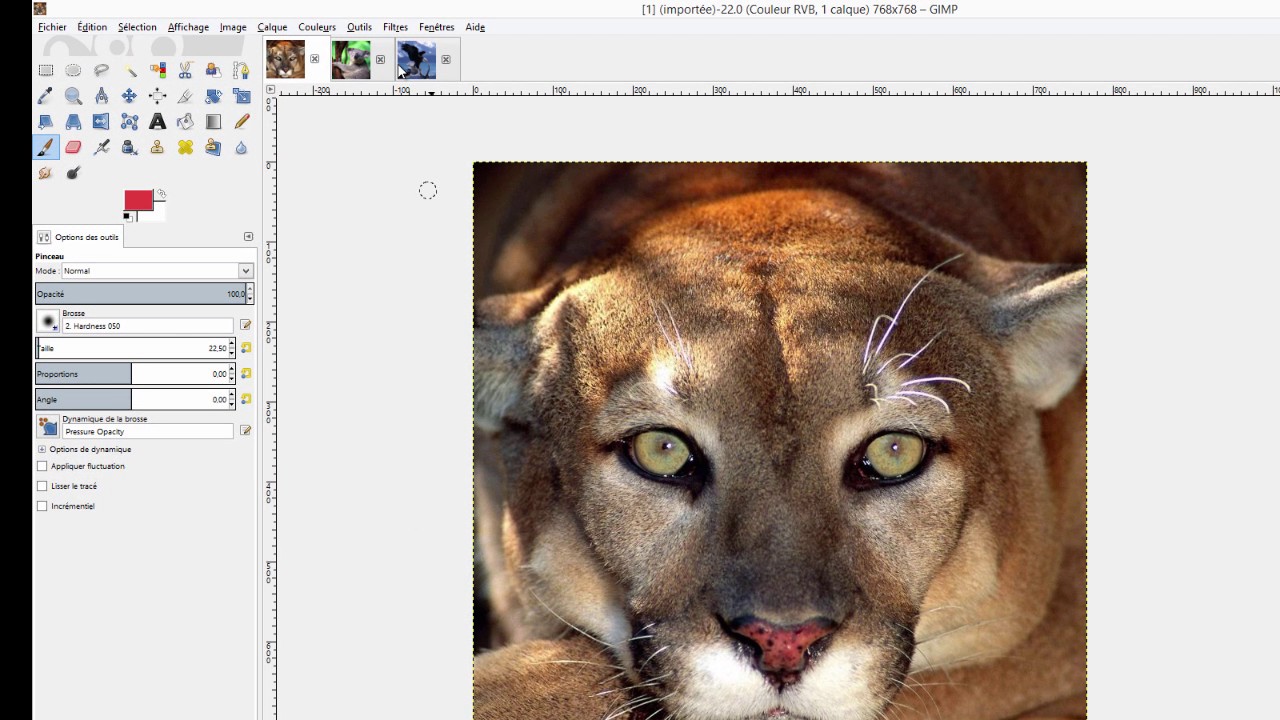The width and height of the screenshot is (1280, 720).
Task: Select the Ellipse Select tool
Action: tap(73, 70)
